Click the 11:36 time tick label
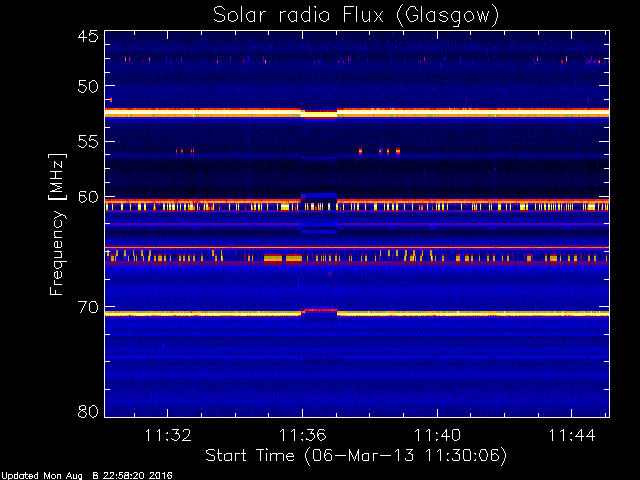 point(302,436)
